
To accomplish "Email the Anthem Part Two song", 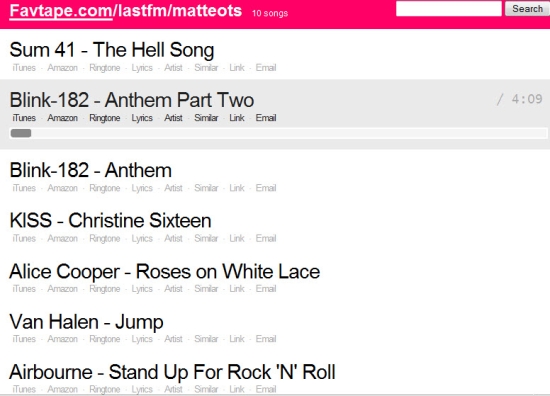I will (266, 118).
